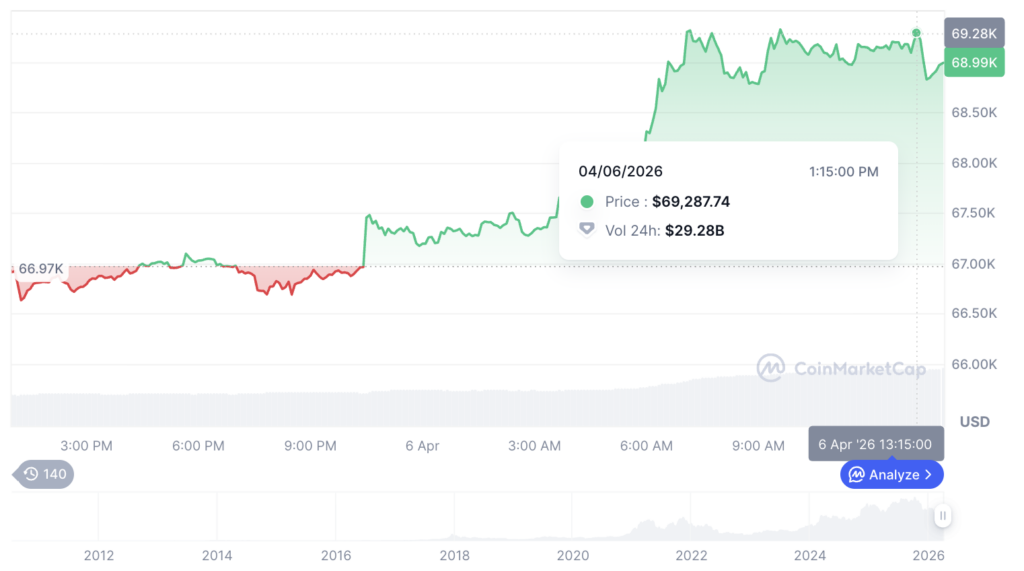Click the 3:00 AM time-axis label

[534, 446]
